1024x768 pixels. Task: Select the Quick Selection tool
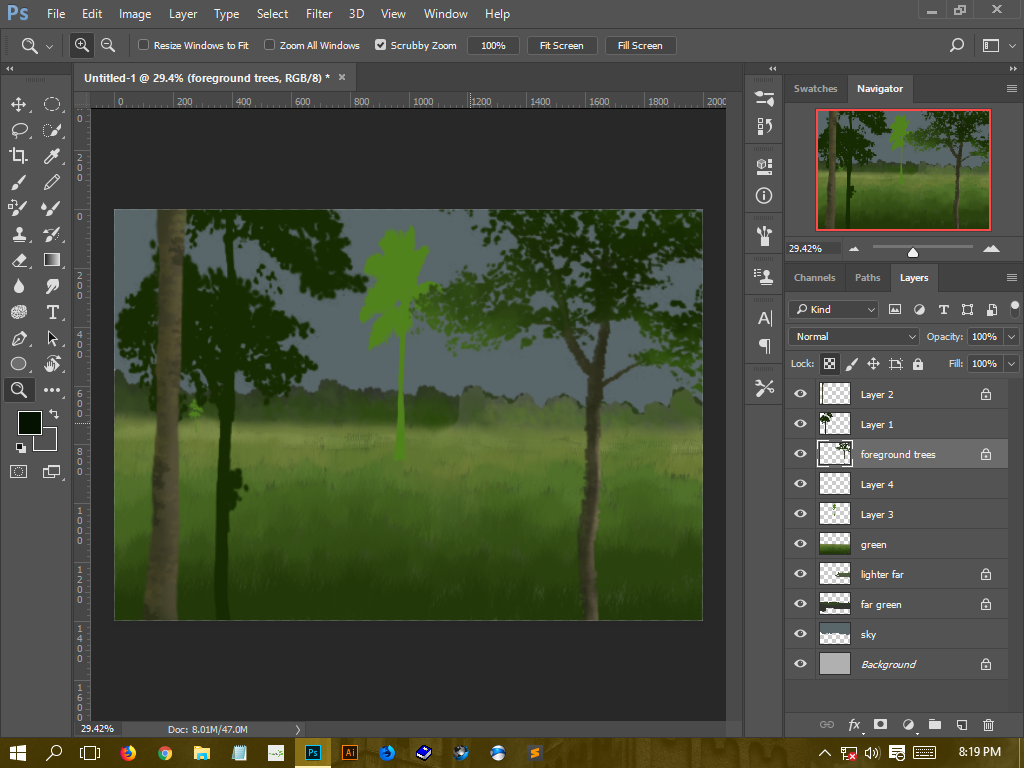52,130
